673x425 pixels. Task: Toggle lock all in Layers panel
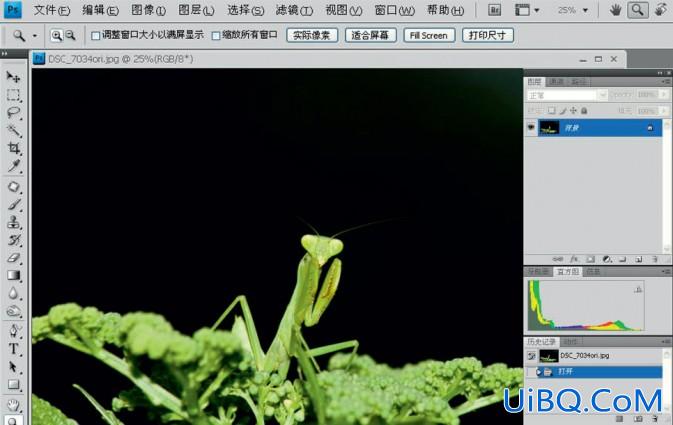pos(584,111)
